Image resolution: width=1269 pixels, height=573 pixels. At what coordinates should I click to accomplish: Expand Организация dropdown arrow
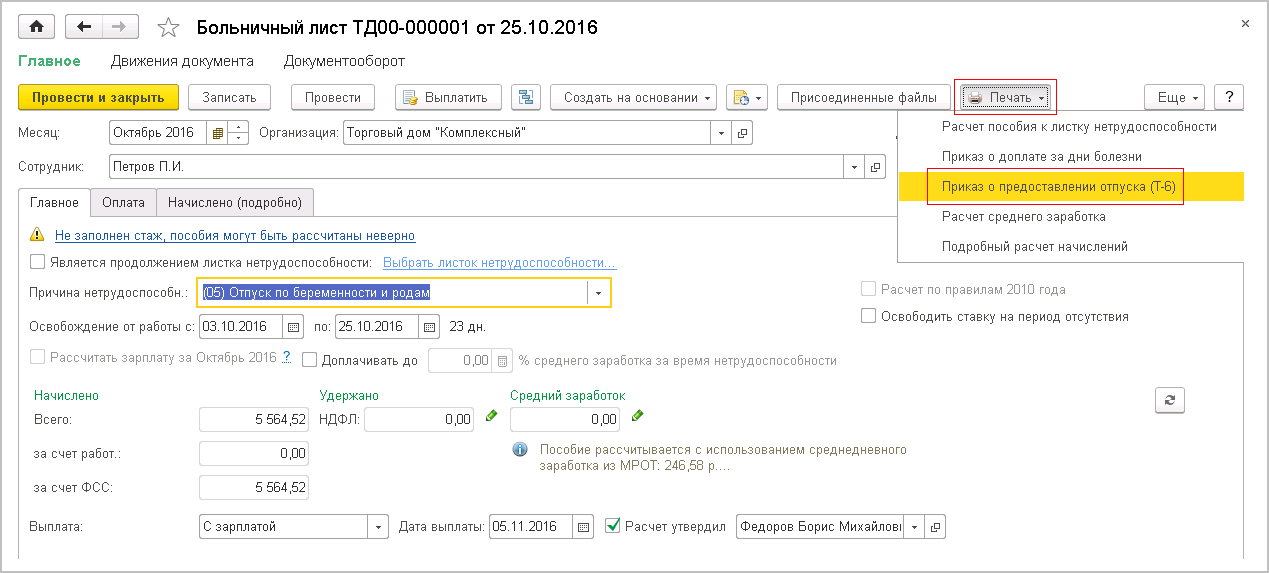click(x=722, y=132)
